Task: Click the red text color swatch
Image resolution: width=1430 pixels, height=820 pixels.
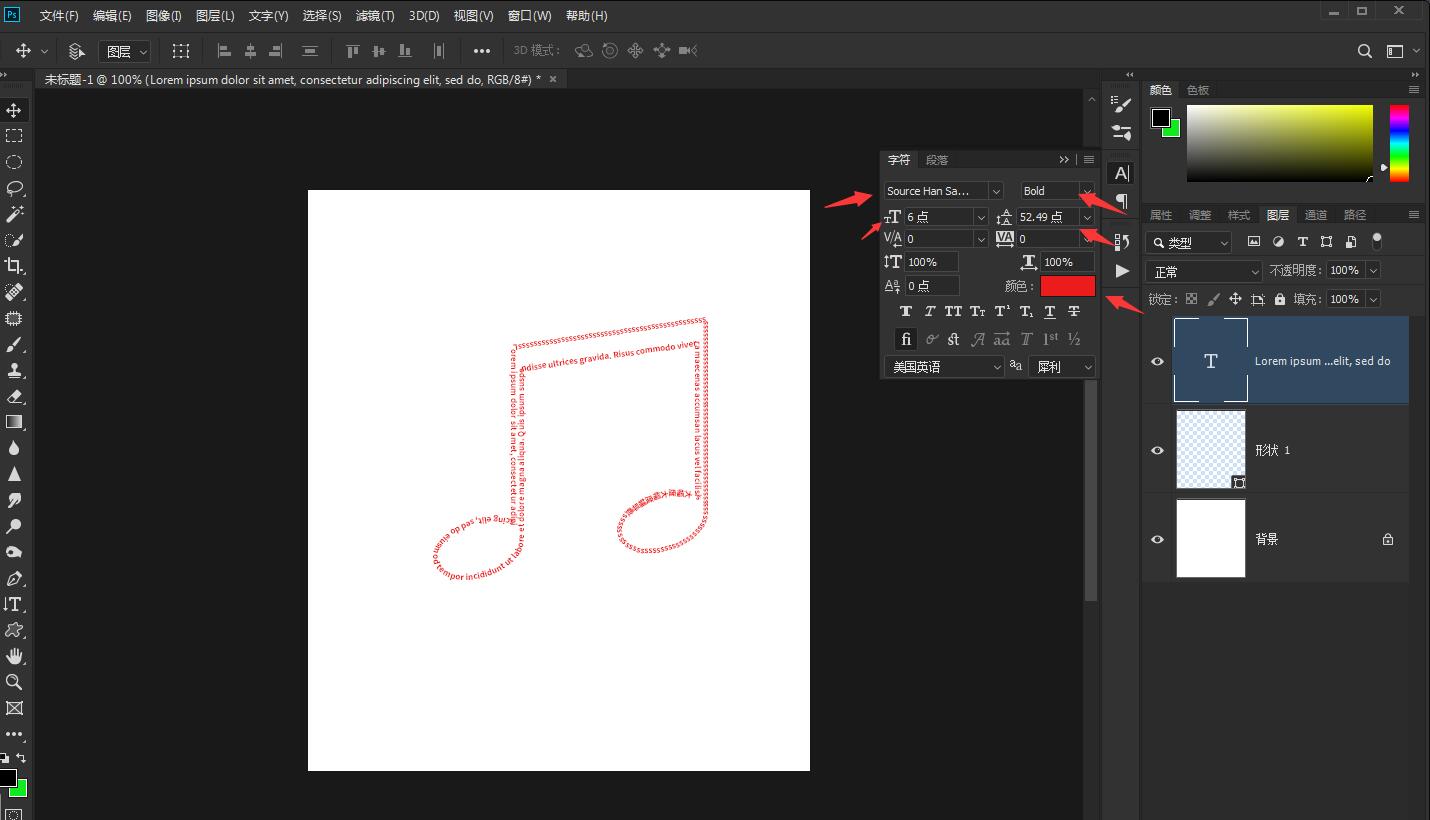Action: tap(1067, 286)
